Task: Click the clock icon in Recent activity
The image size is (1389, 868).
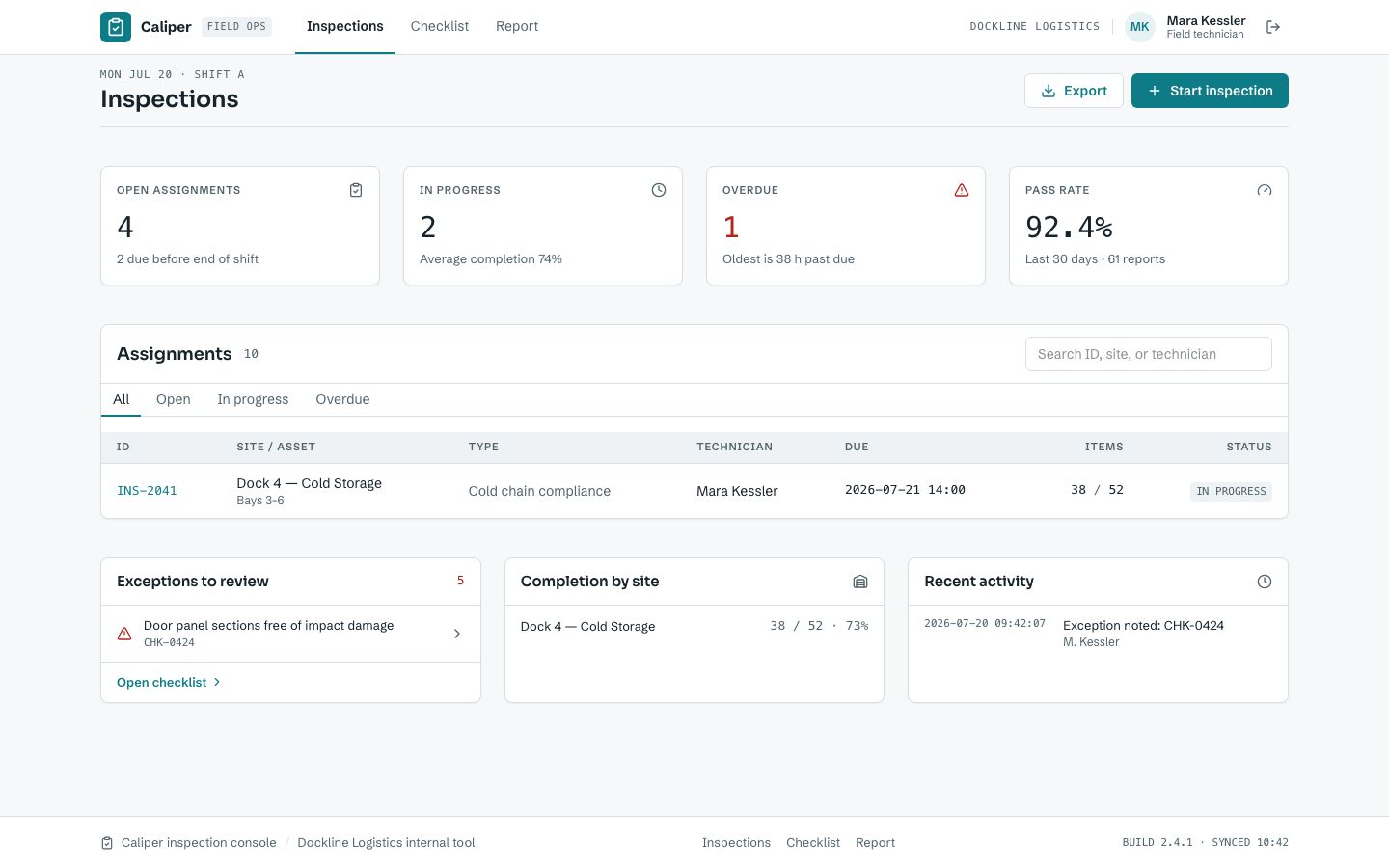Action: [x=1265, y=582]
